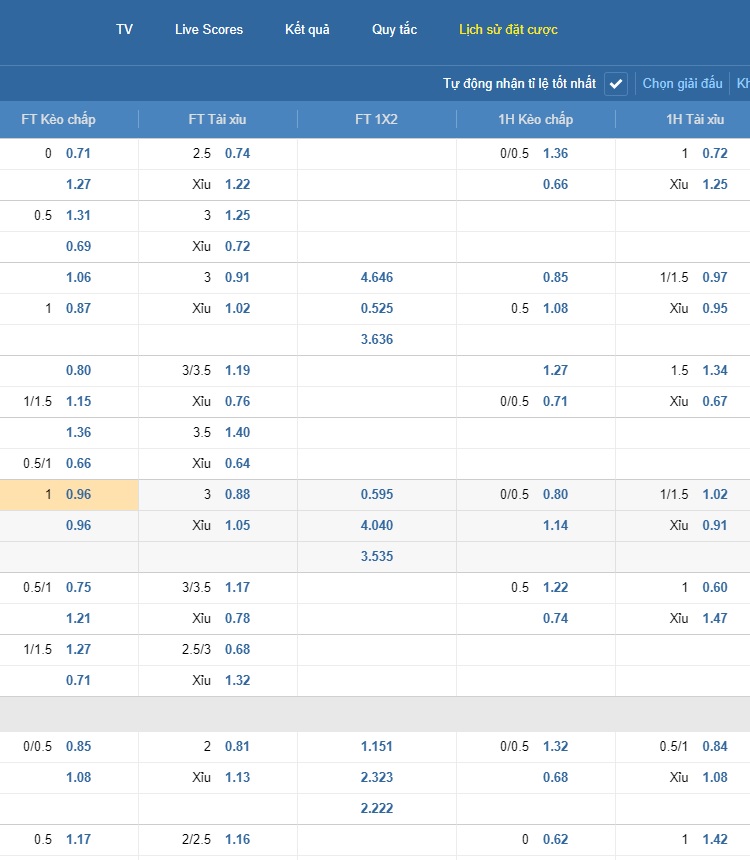Click the 4.040 odds value

pyautogui.click(x=377, y=526)
